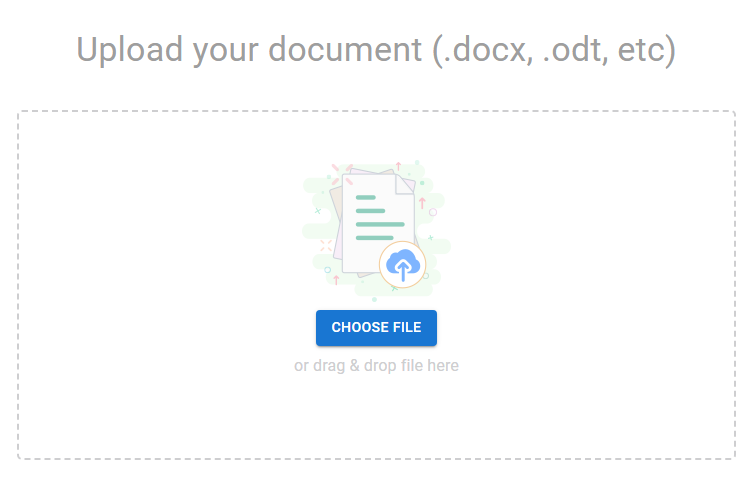The width and height of the screenshot is (755, 495).
Task: Click the pink up arrow at the illustration's bottom left
Action: click(x=336, y=280)
